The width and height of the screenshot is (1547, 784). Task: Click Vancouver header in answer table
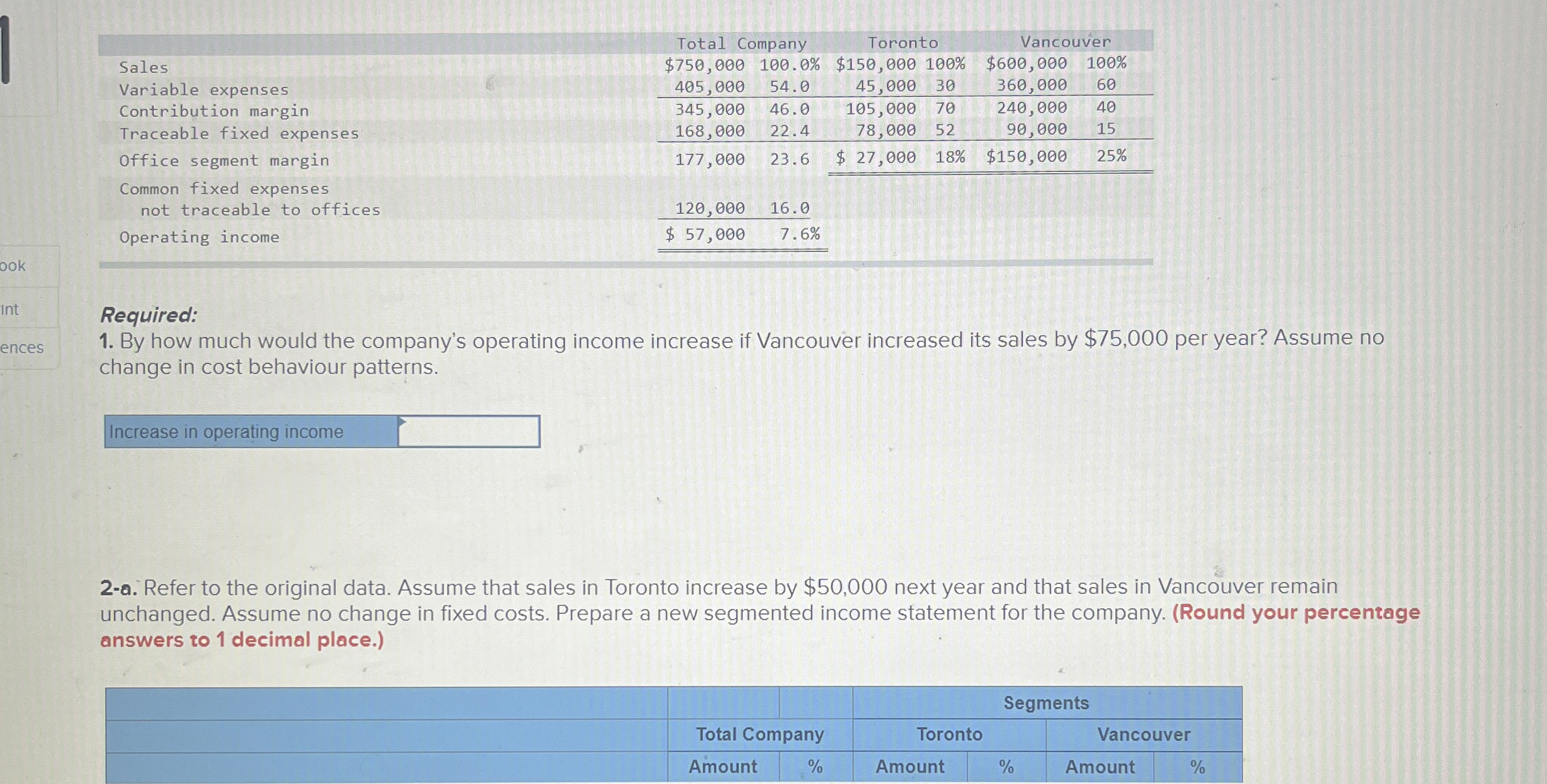point(1144,734)
